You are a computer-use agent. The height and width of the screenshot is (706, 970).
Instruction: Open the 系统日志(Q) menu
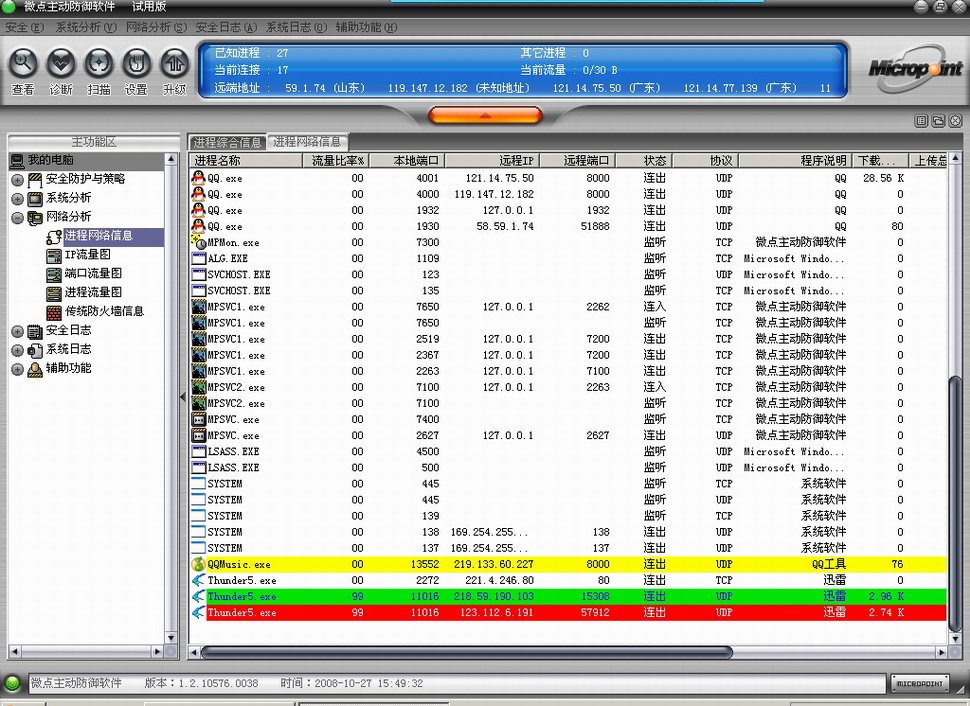[x=297, y=27]
